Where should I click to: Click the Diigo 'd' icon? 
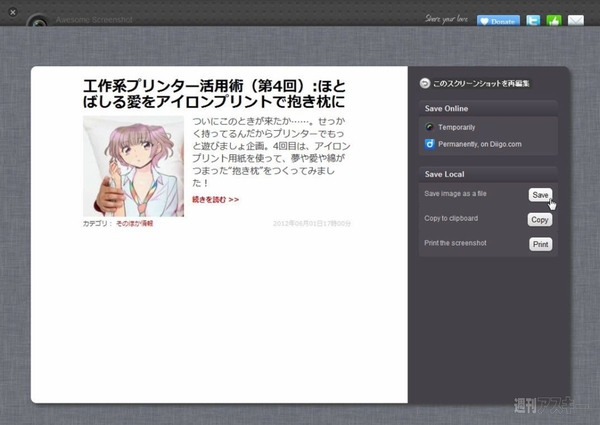(x=430, y=144)
